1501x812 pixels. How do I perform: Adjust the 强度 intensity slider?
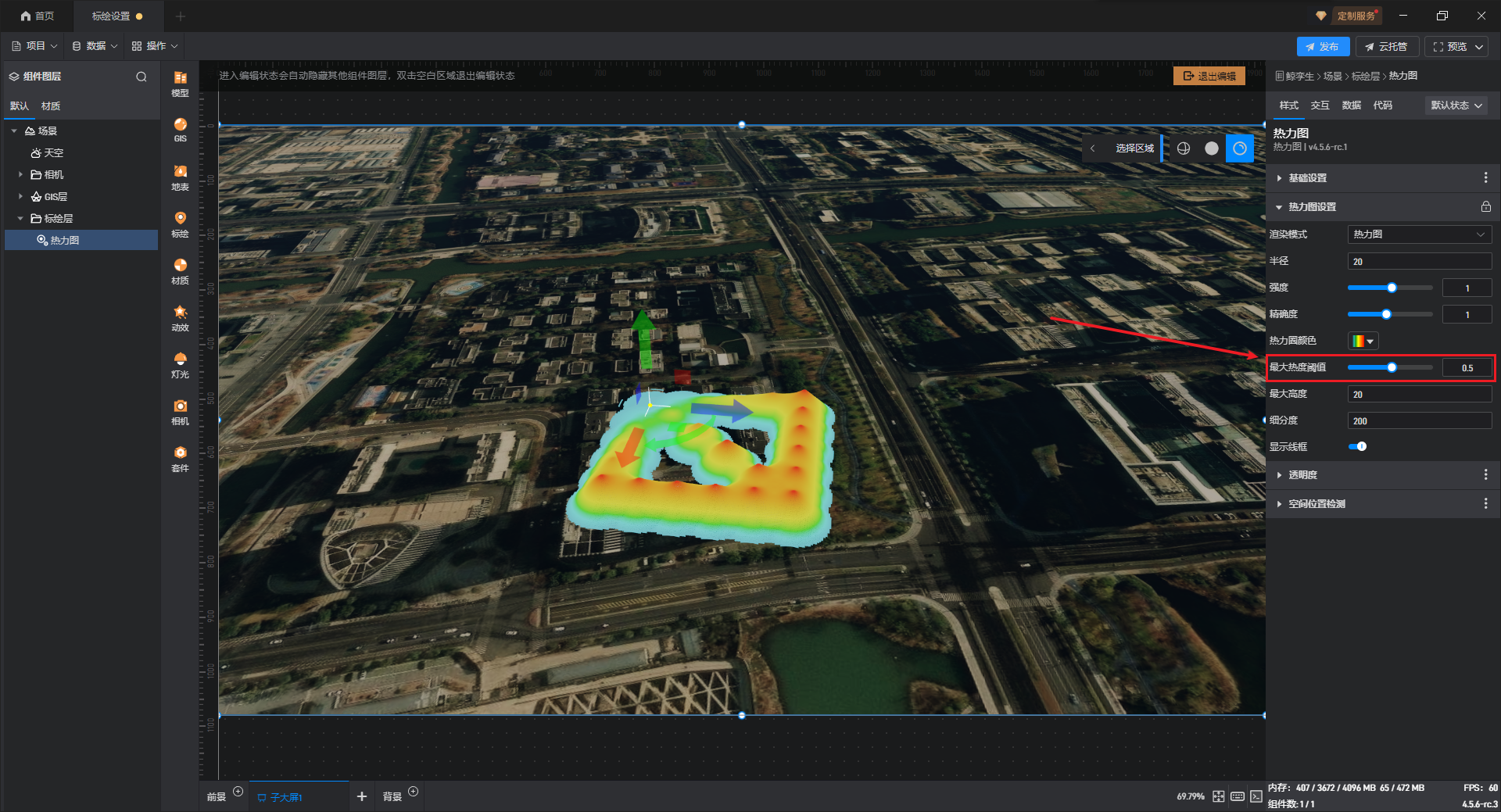pos(1390,288)
